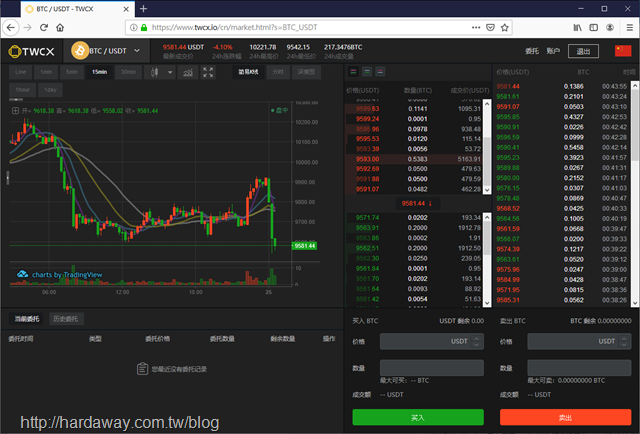Click the 9571.74 buy order row price
640x434 pixels.
tap(367, 218)
